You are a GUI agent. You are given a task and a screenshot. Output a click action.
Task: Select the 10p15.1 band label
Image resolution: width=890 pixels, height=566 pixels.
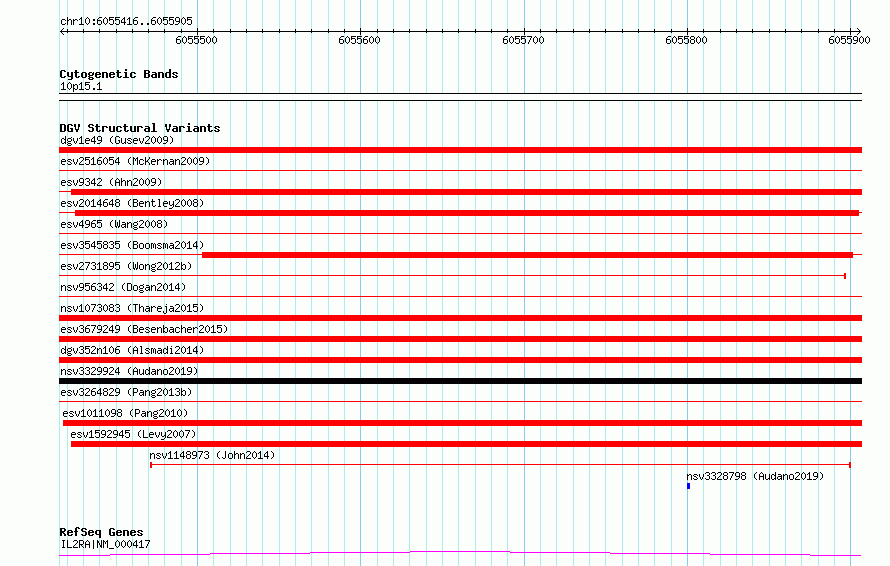[81, 86]
